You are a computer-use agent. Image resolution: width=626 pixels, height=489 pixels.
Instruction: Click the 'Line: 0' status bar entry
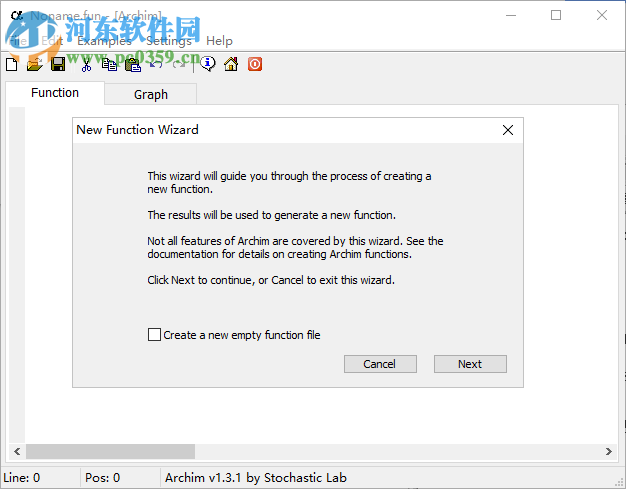[22, 478]
